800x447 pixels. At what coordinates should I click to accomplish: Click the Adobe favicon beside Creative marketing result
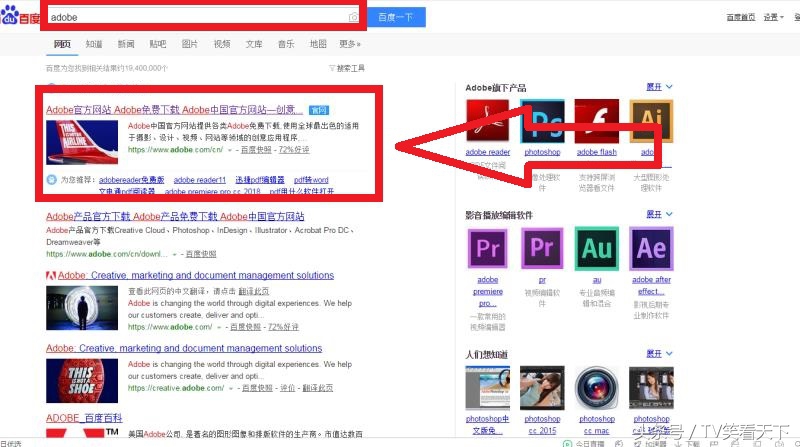[51, 276]
